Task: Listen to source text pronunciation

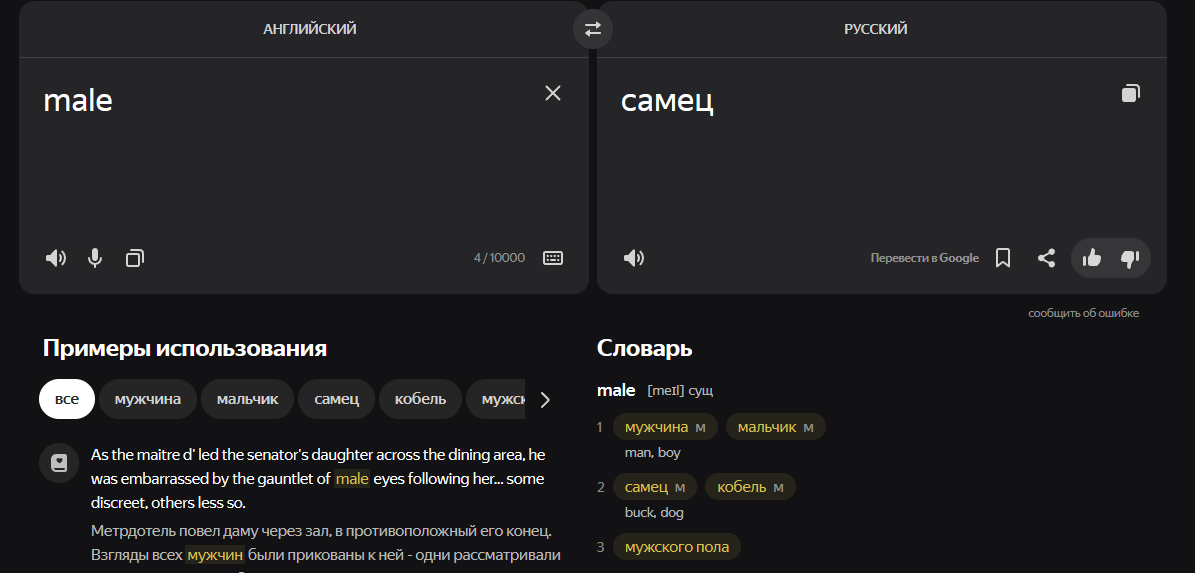Action: pos(56,258)
